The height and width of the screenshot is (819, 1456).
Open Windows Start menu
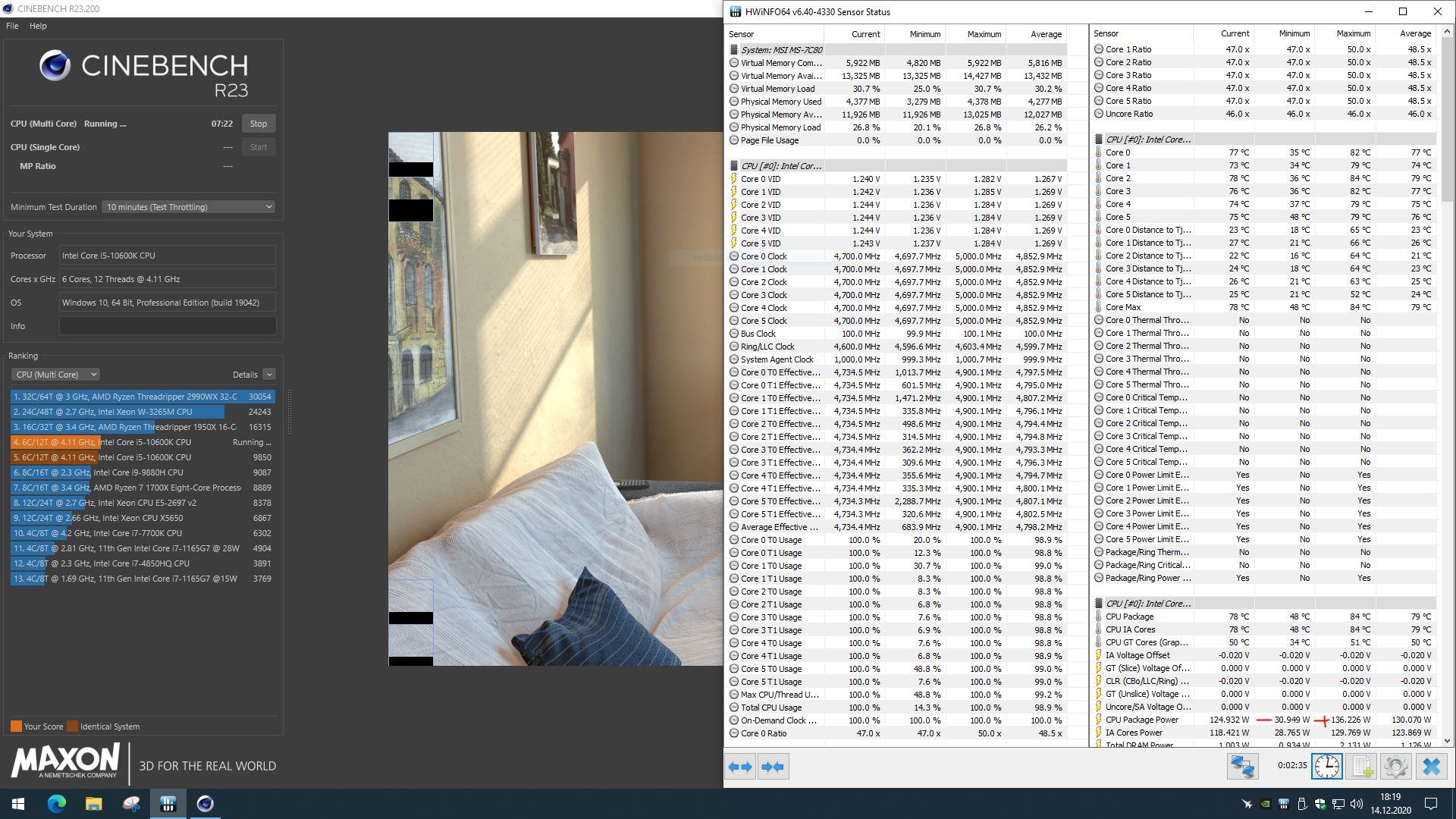(18, 804)
